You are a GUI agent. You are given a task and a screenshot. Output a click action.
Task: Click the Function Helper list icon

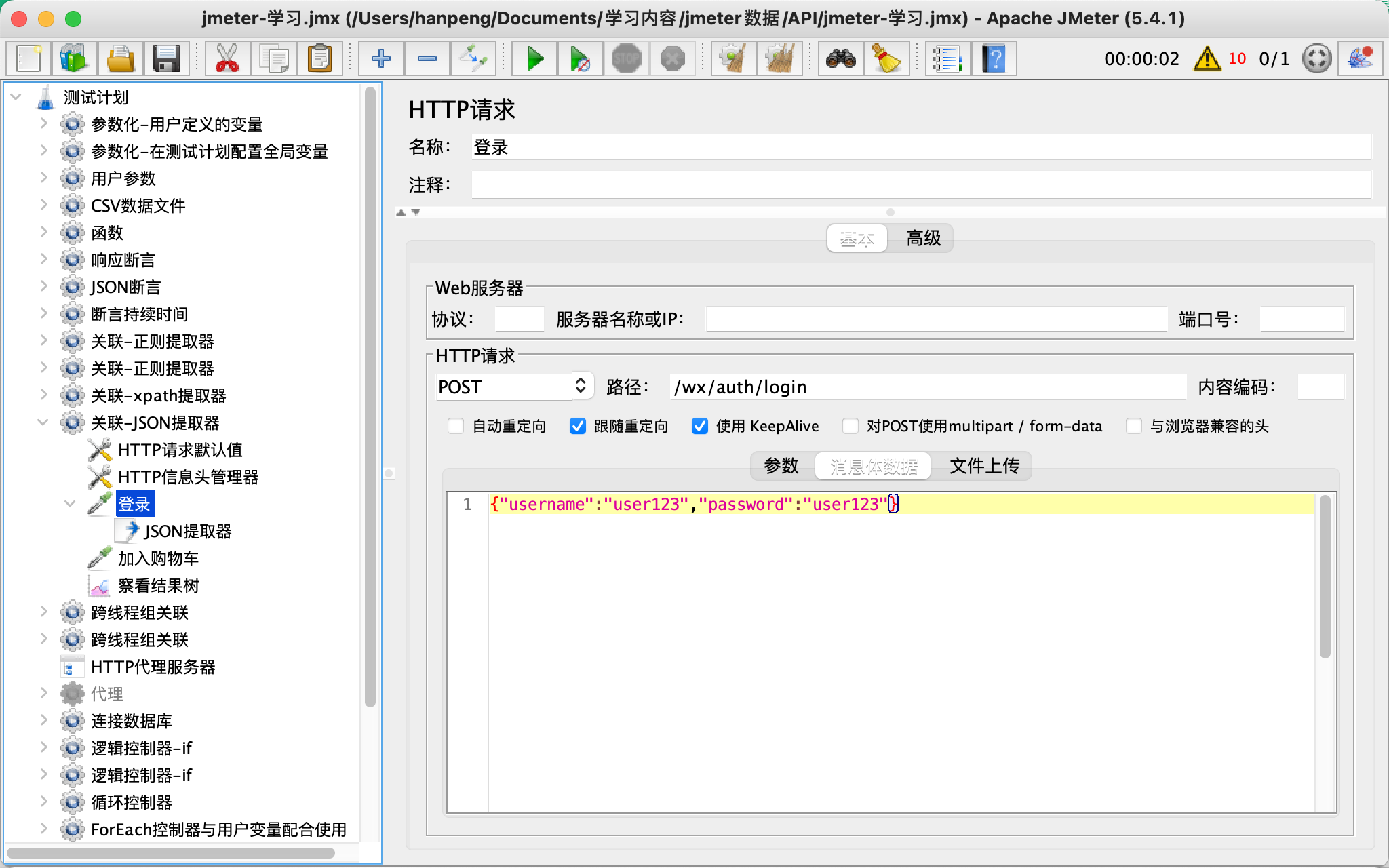click(947, 59)
